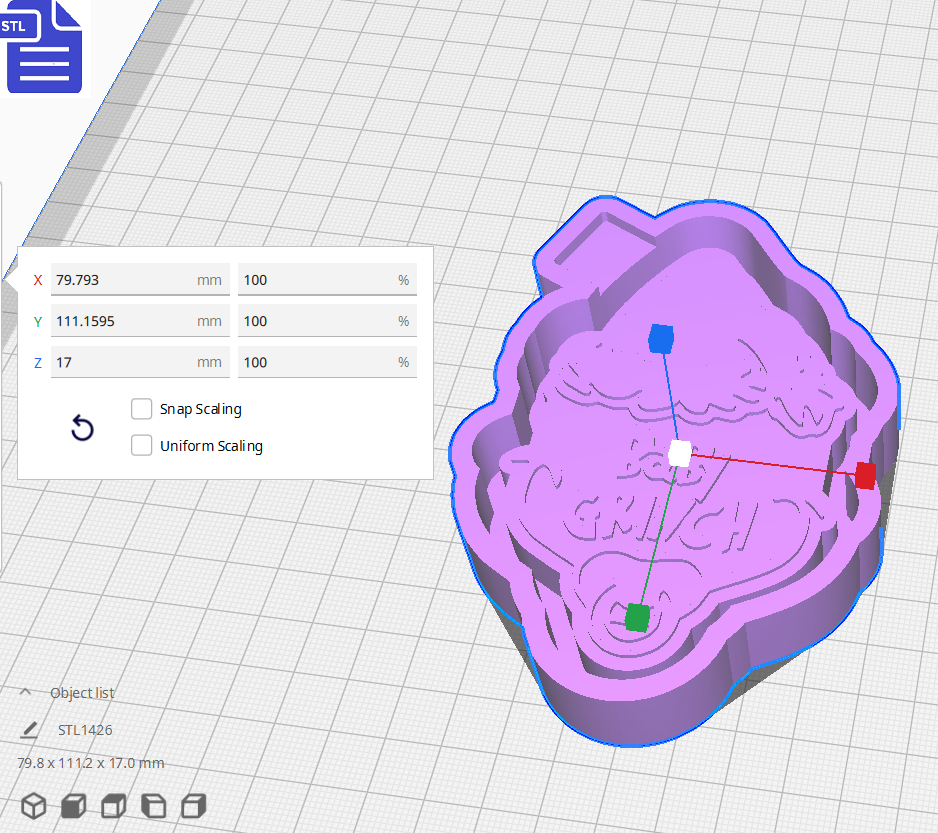Click the Z percentage field
Screen dimensions: 938x833
(320, 362)
